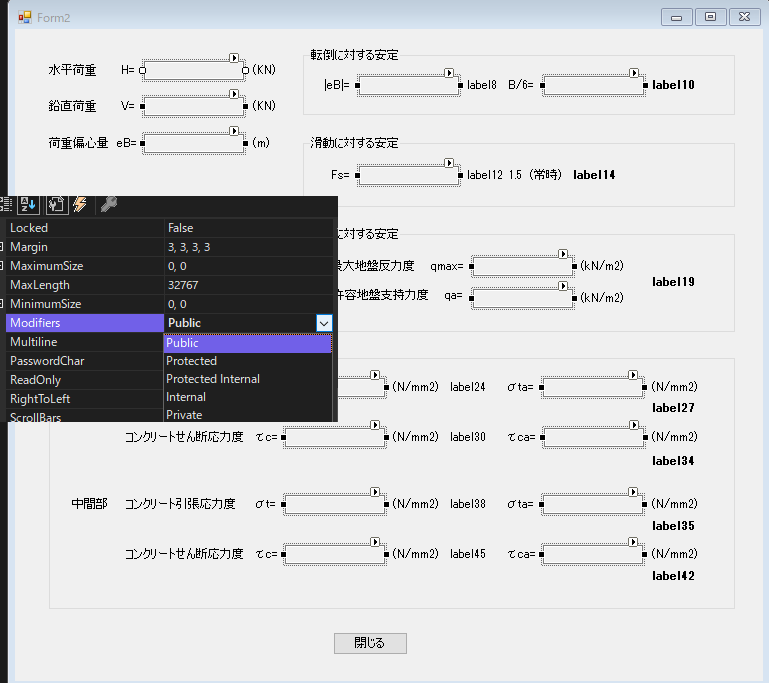Select the PasswordChar property row
Screen dimensions: 769x683
coord(84,361)
